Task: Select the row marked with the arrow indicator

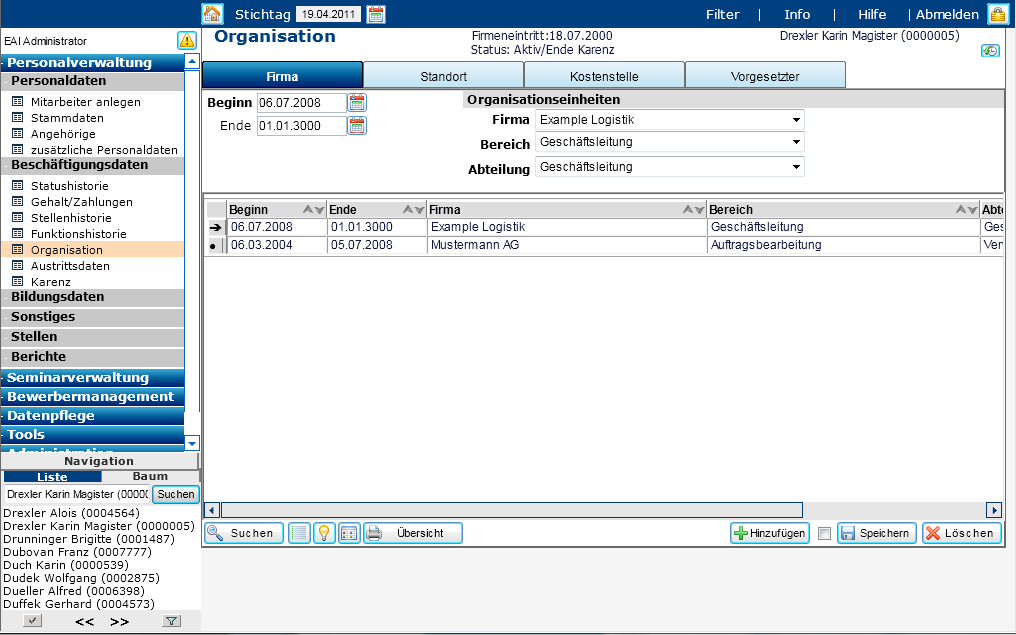Action: pyautogui.click(x=216, y=227)
